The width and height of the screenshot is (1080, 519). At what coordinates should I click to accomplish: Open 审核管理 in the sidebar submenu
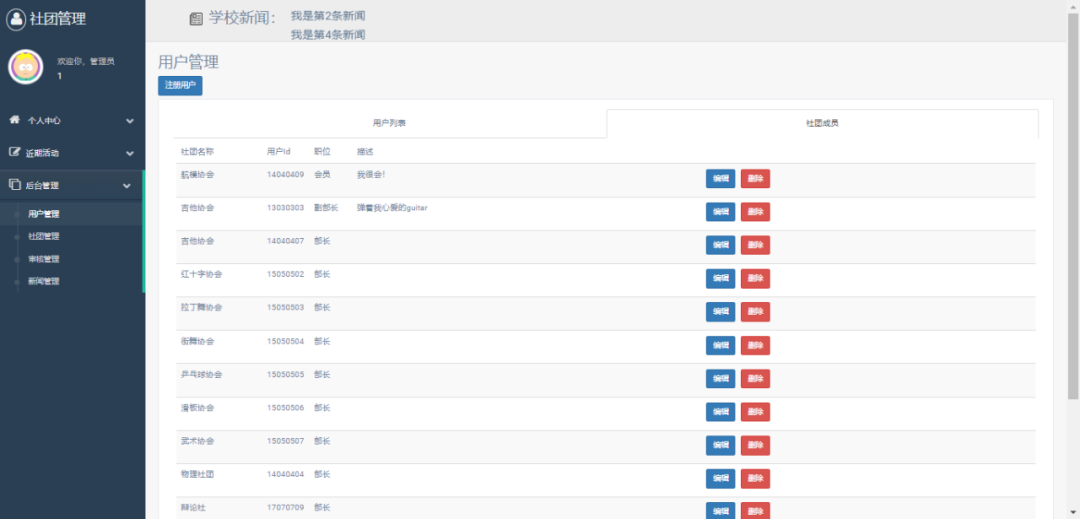(x=43, y=259)
